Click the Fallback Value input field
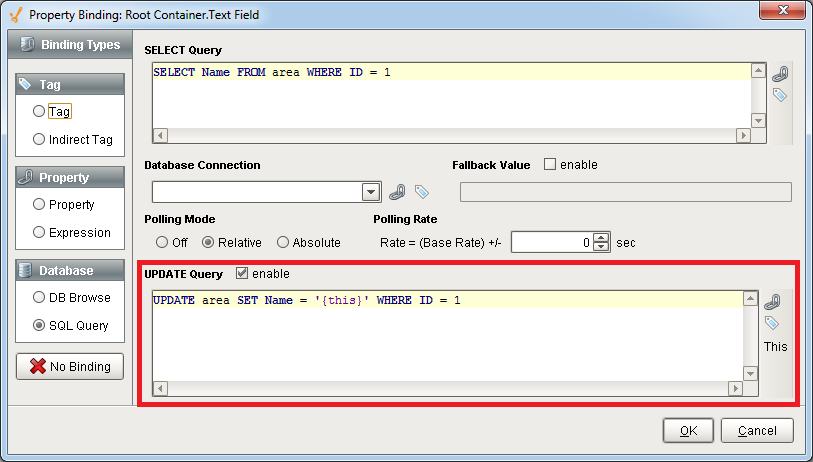Screen dimensions: 813x462 [x=626, y=192]
